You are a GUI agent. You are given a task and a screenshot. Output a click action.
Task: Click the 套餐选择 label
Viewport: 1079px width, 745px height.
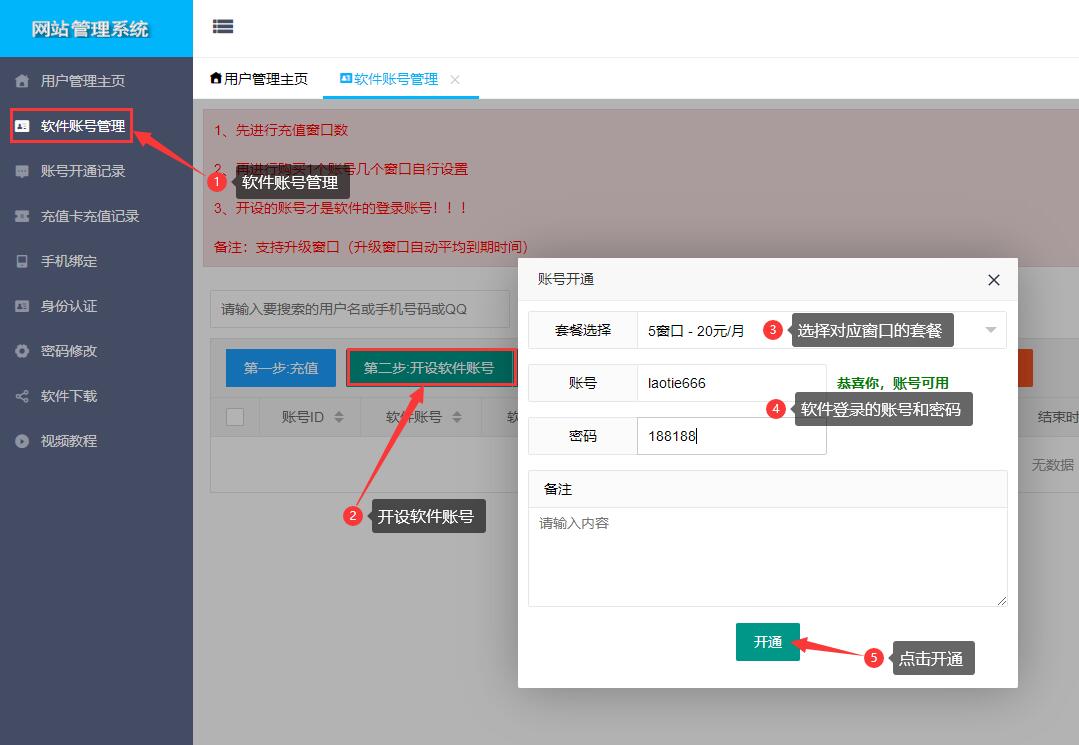click(x=583, y=330)
